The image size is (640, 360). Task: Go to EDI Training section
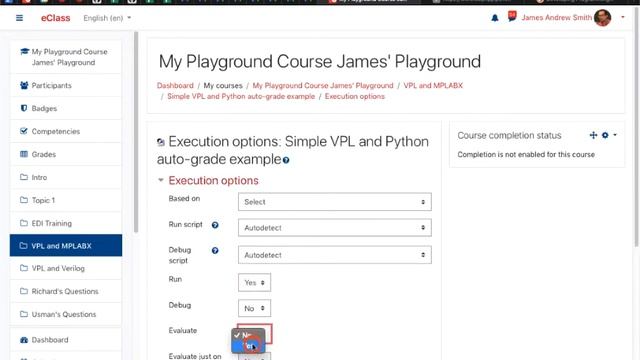click(x=66, y=223)
